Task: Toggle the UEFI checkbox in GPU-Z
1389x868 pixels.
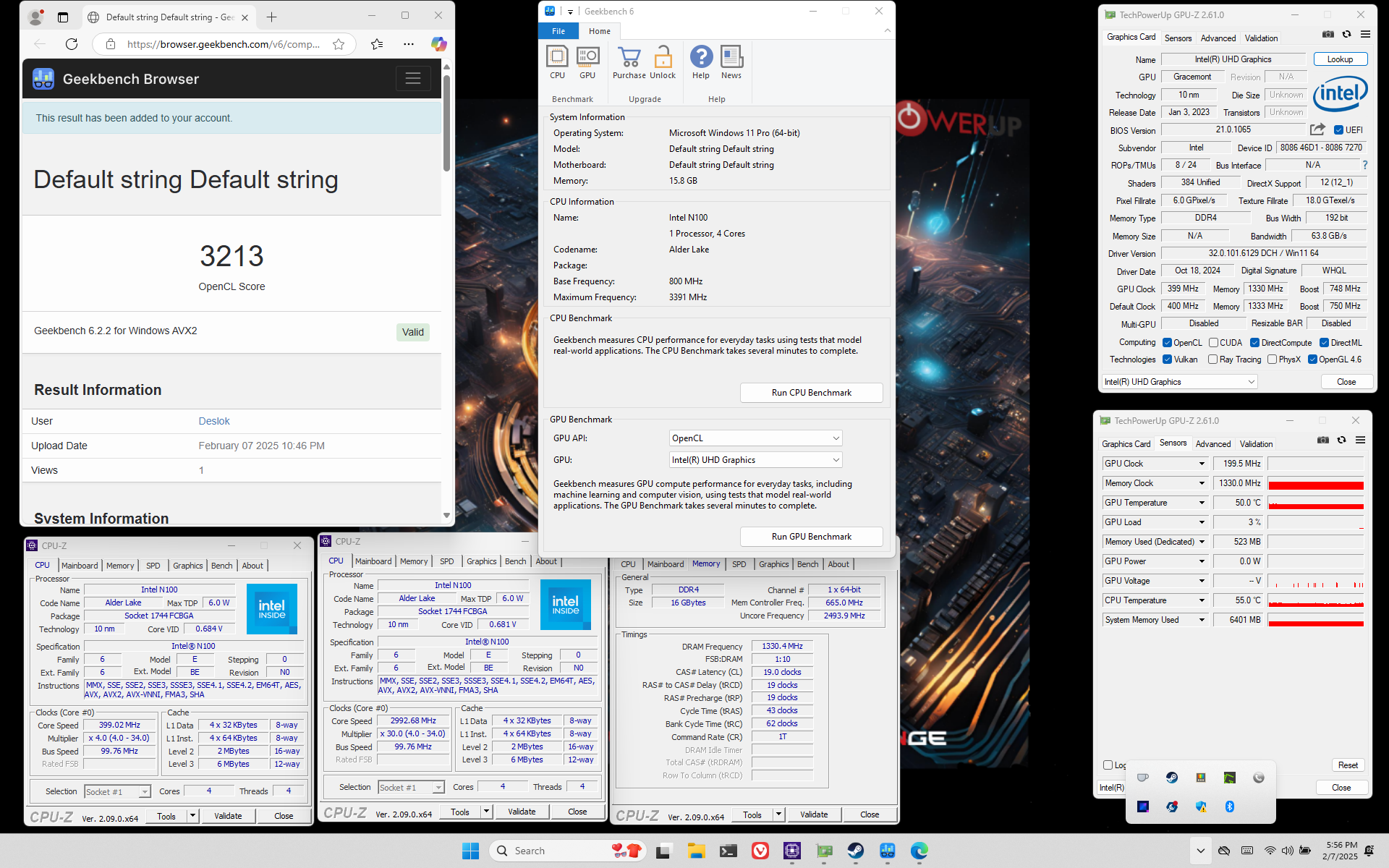Action: coord(1338,130)
